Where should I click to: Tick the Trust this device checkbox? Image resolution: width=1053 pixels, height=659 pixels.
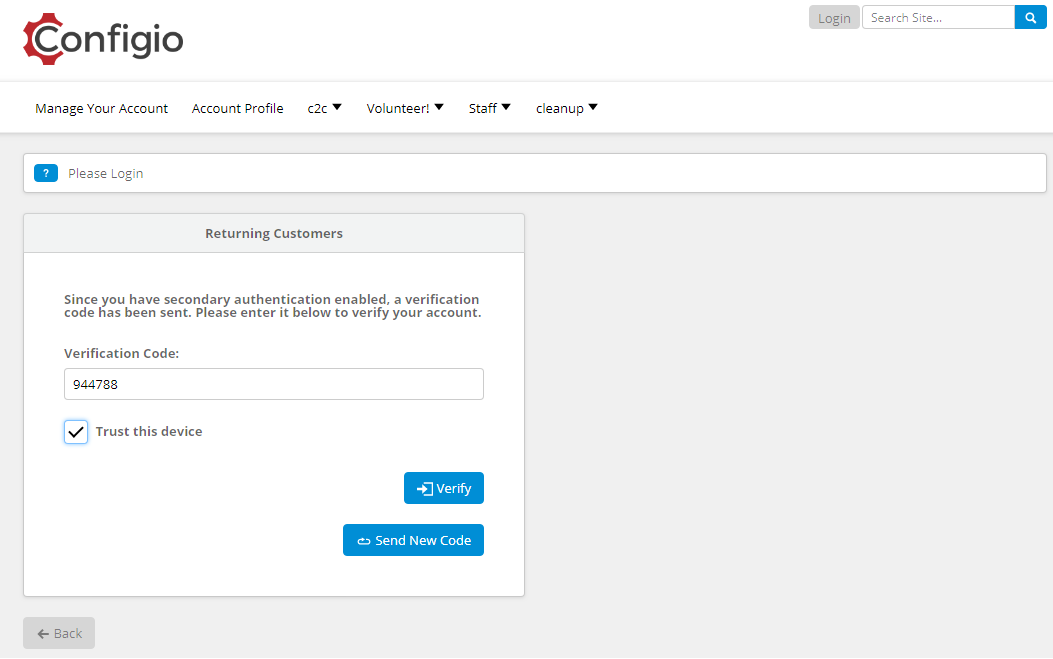coord(76,432)
